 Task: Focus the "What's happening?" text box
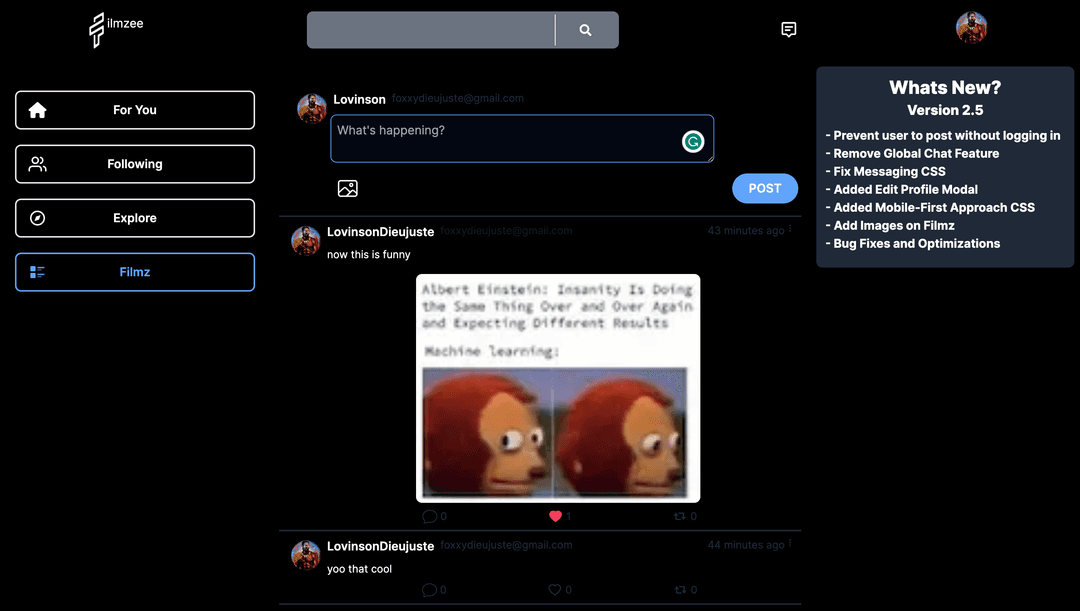click(x=505, y=138)
